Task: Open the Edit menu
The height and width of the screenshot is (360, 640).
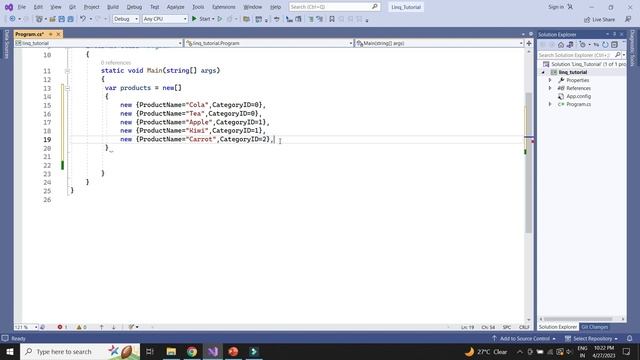Action: [38, 7]
